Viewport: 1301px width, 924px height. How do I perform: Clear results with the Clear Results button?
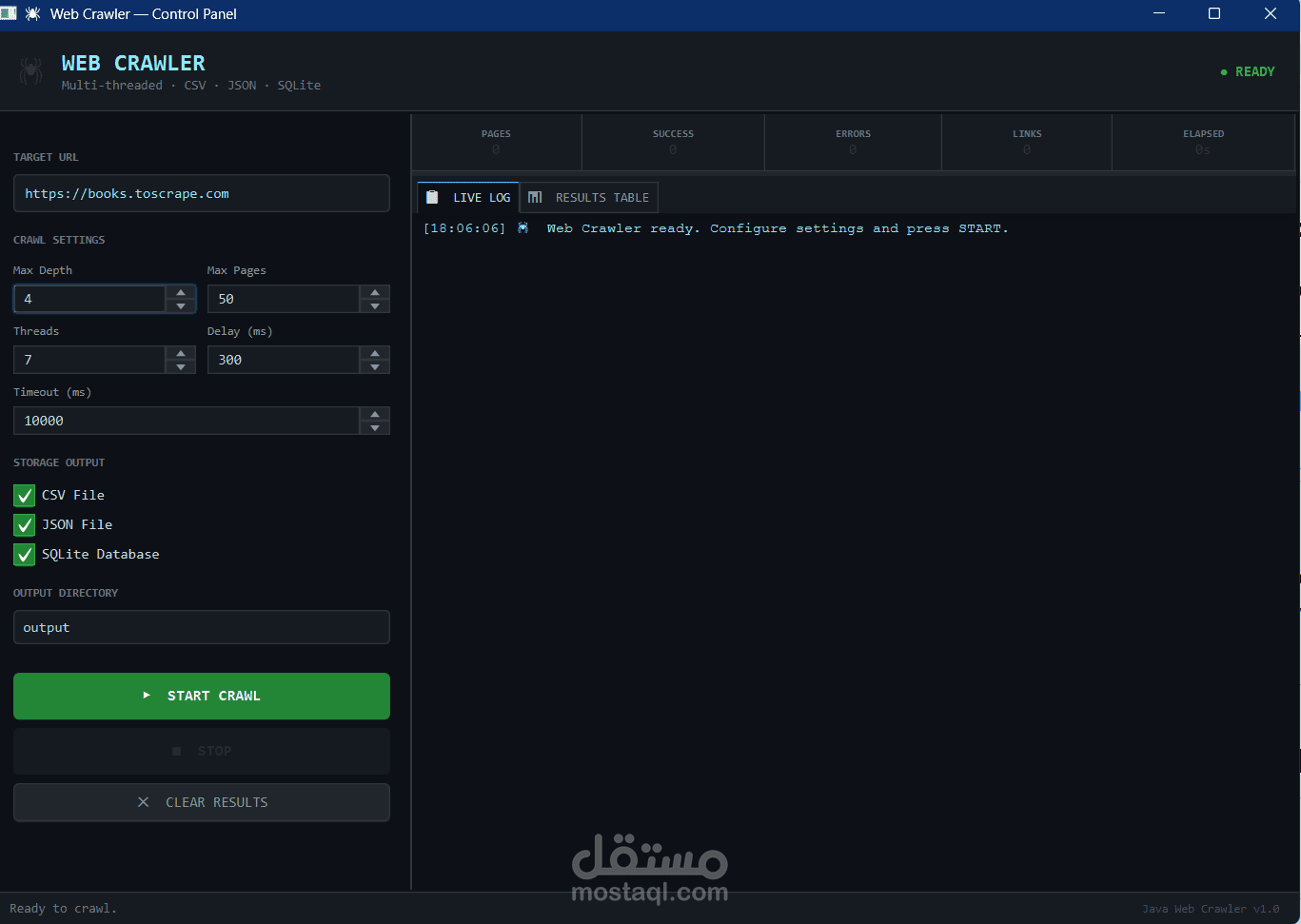point(202,802)
